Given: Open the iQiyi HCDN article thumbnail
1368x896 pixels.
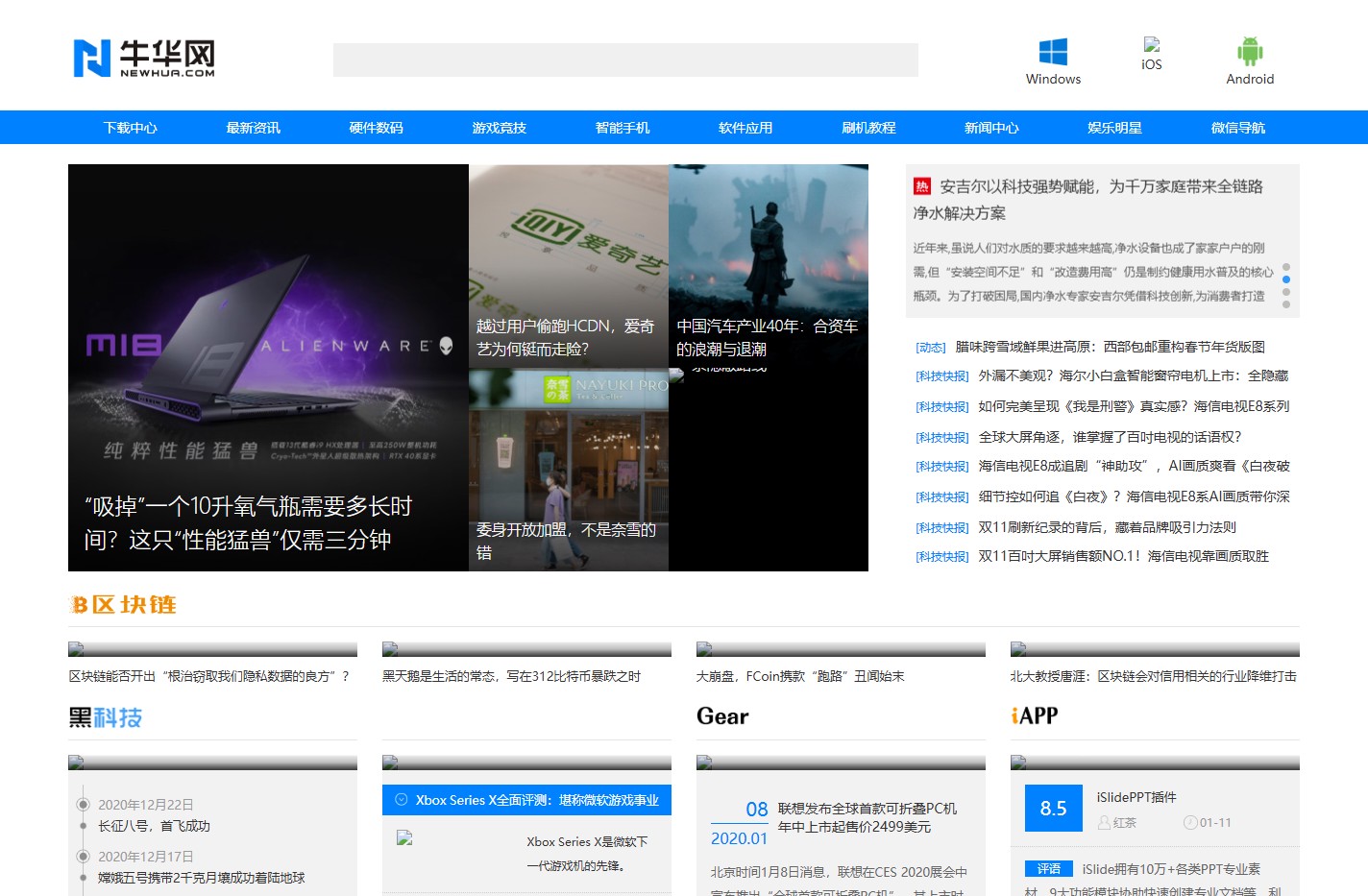Looking at the screenshot, I should coord(569,266).
